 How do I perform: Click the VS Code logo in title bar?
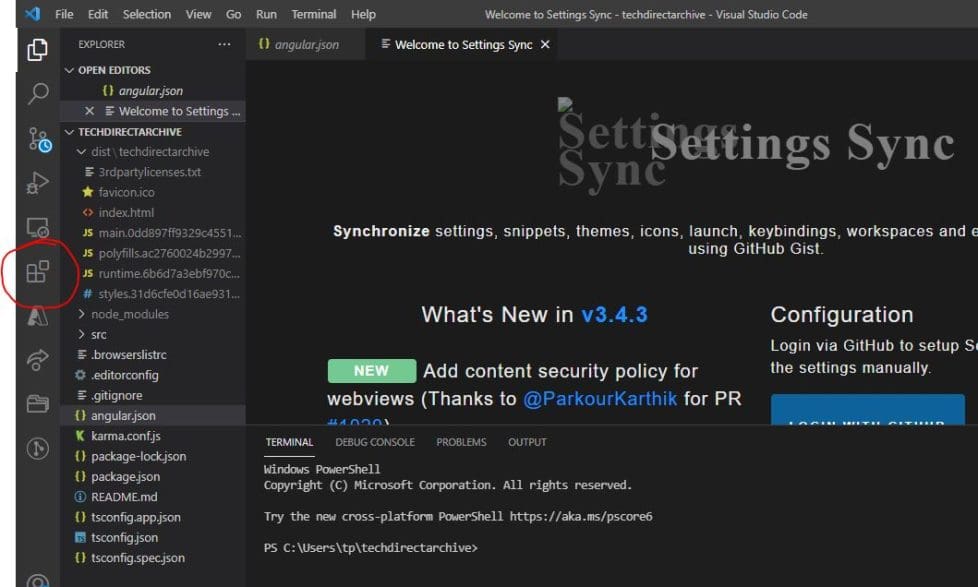coord(32,14)
